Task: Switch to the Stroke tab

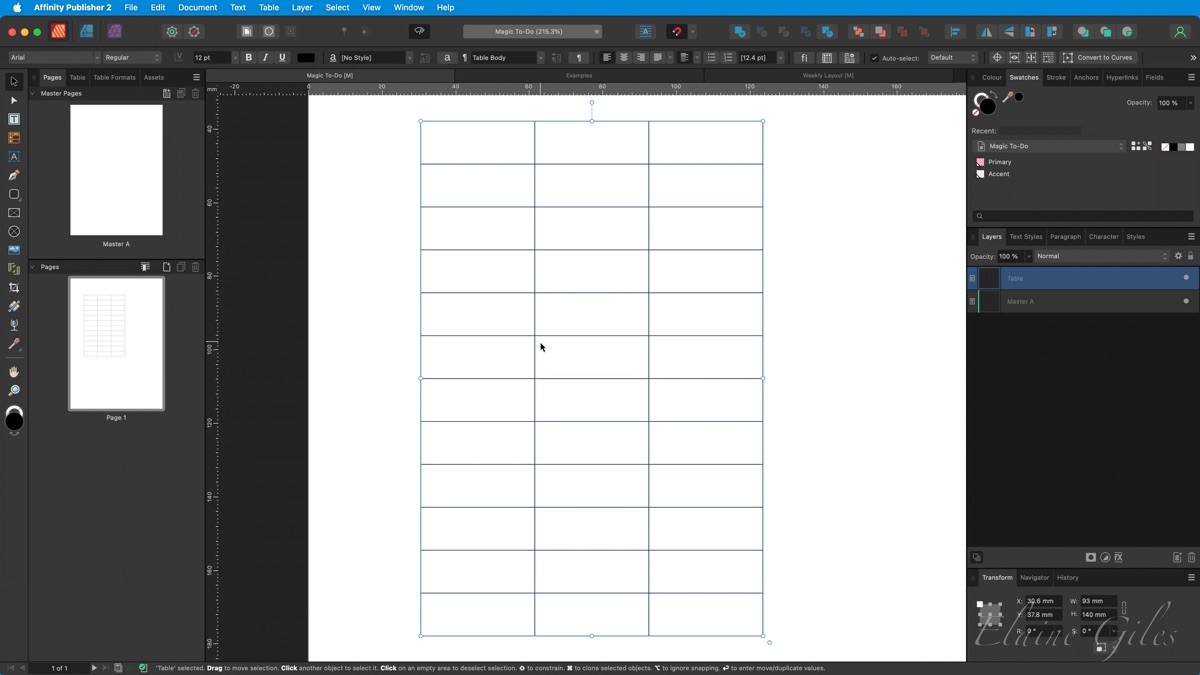Action: tap(1056, 77)
